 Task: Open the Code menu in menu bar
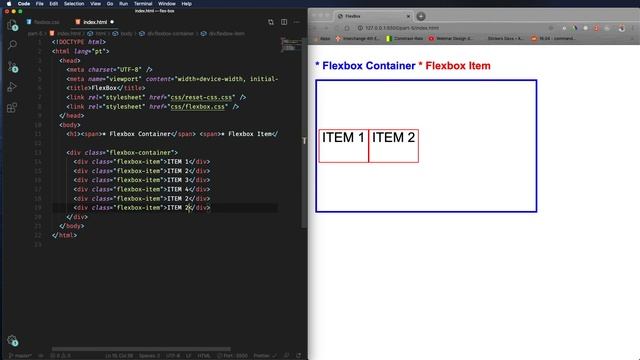pyautogui.click(x=24, y=4)
